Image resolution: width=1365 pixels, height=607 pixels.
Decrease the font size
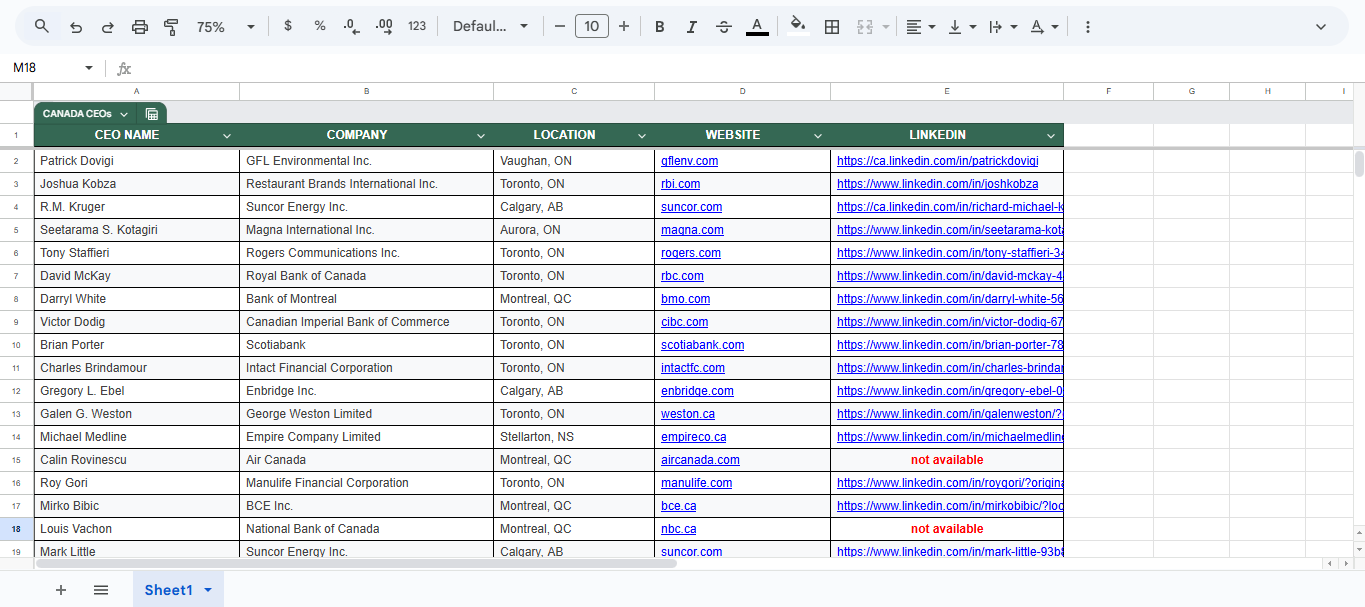[x=560, y=27]
